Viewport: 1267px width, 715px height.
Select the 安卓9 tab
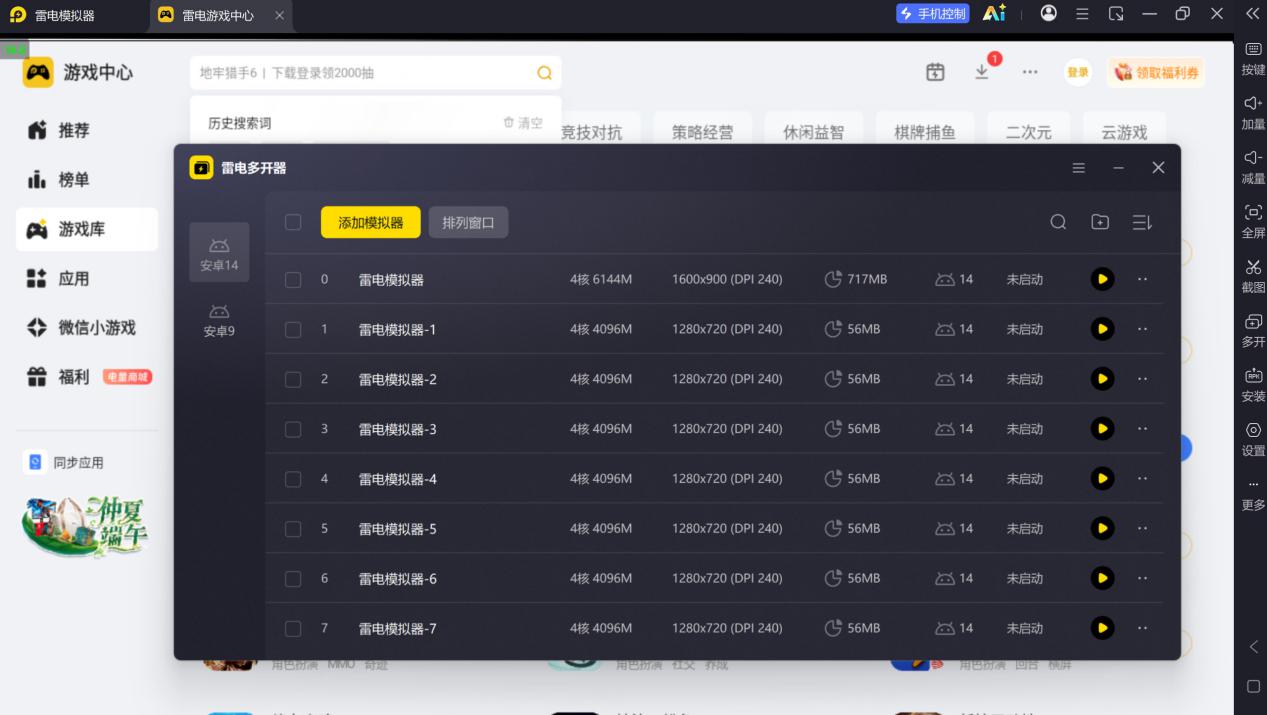pyautogui.click(x=219, y=321)
